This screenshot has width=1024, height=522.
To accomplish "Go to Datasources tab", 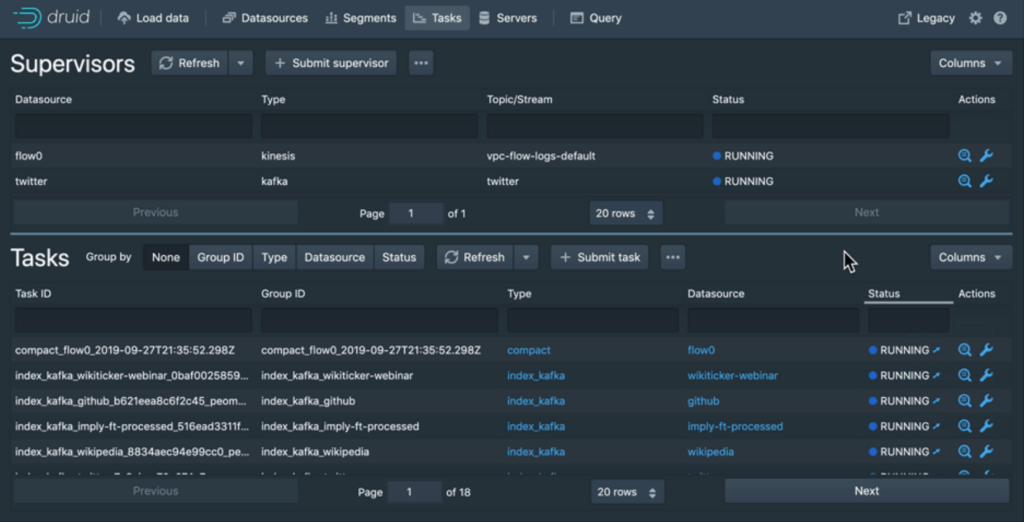I will pos(264,18).
